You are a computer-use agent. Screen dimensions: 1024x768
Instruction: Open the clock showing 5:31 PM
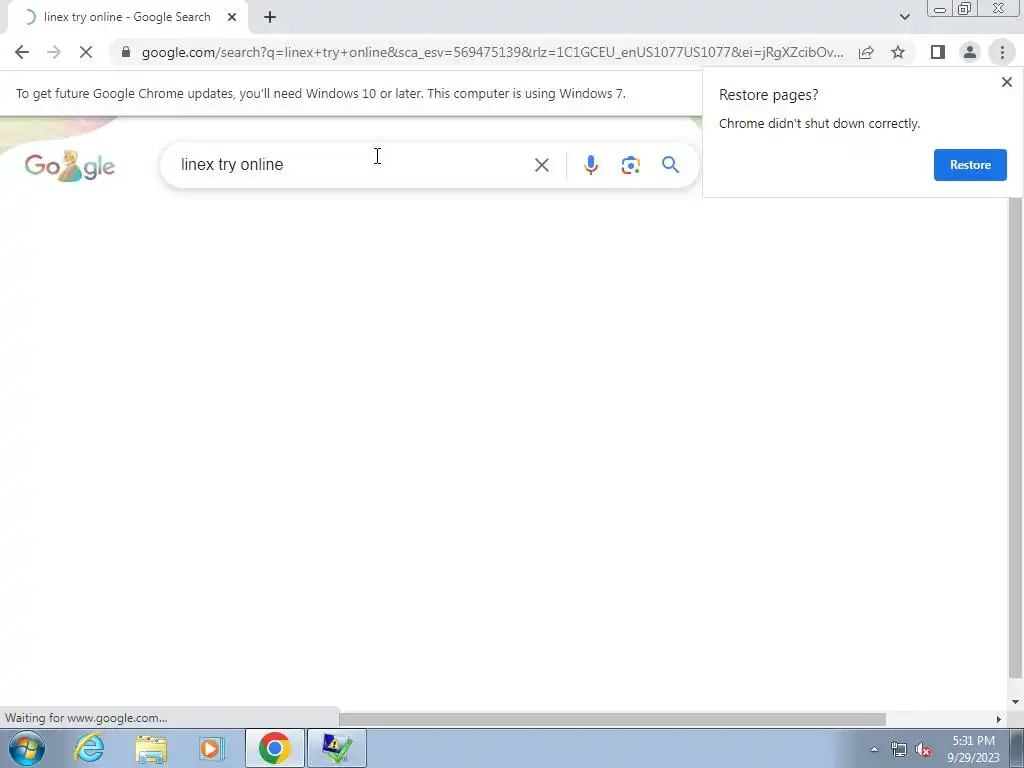point(973,749)
